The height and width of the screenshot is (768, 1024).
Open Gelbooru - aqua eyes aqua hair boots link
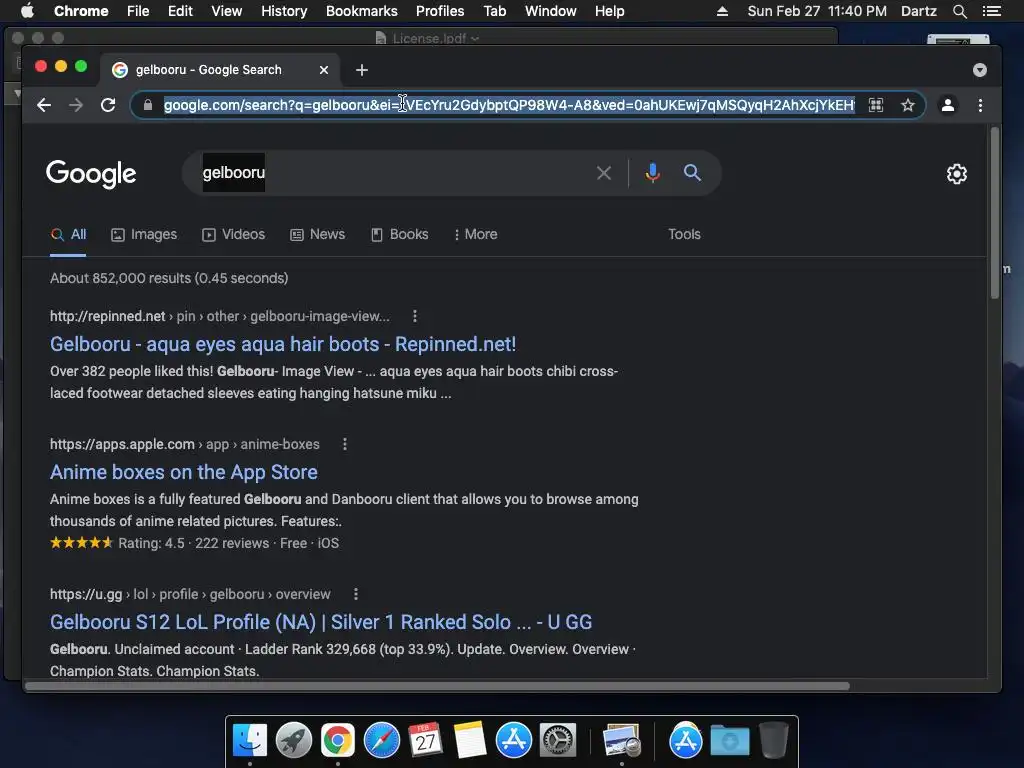click(283, 344)
